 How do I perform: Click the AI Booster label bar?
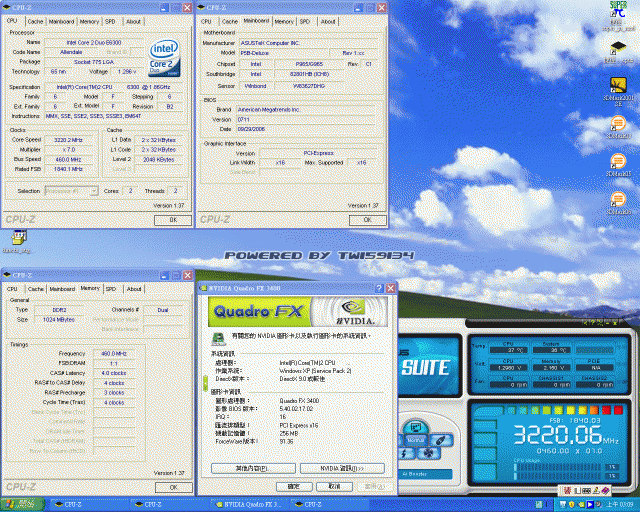[424, 474]
